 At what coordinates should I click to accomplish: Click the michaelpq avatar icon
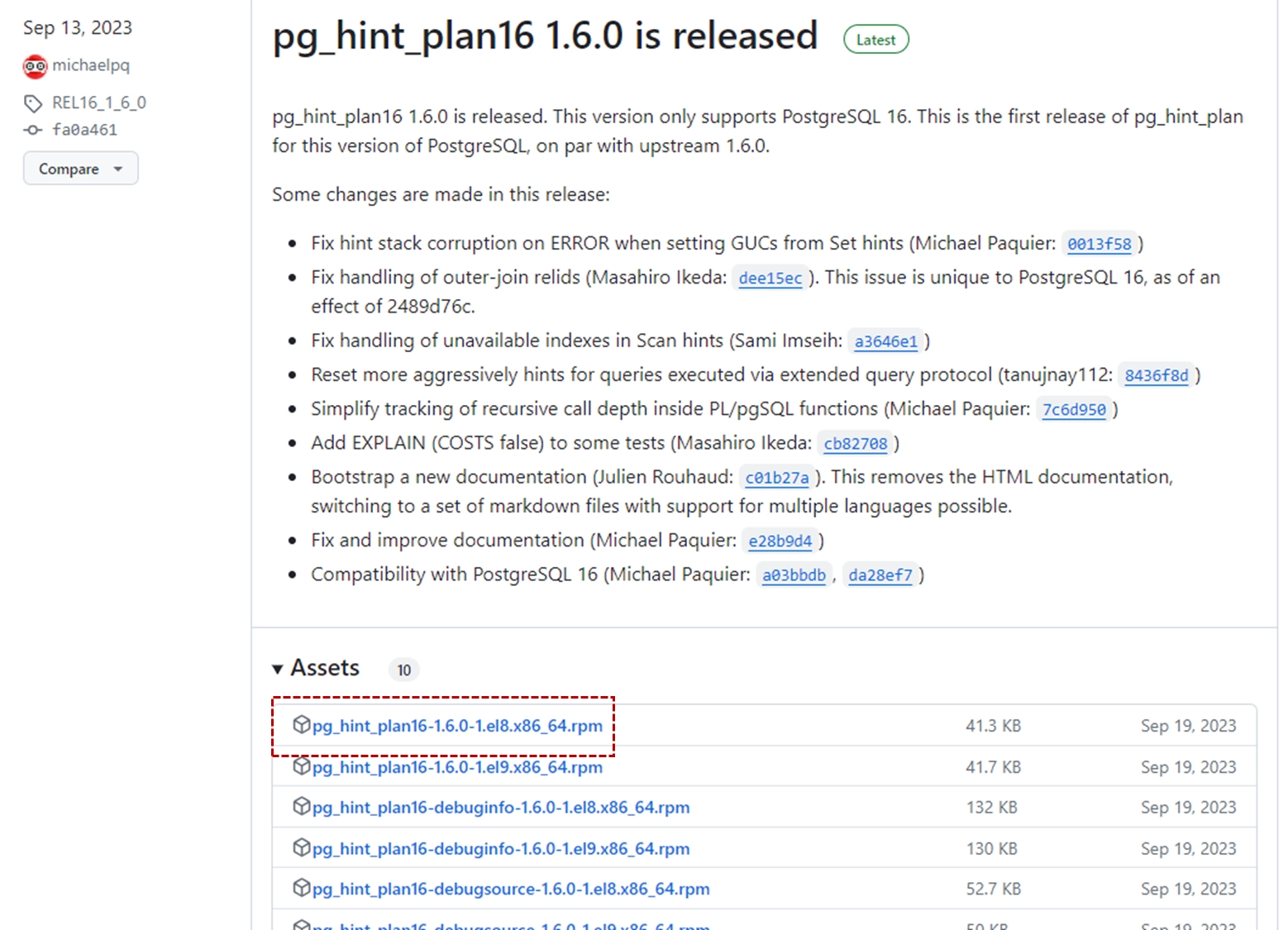click(x=35, y=66)
